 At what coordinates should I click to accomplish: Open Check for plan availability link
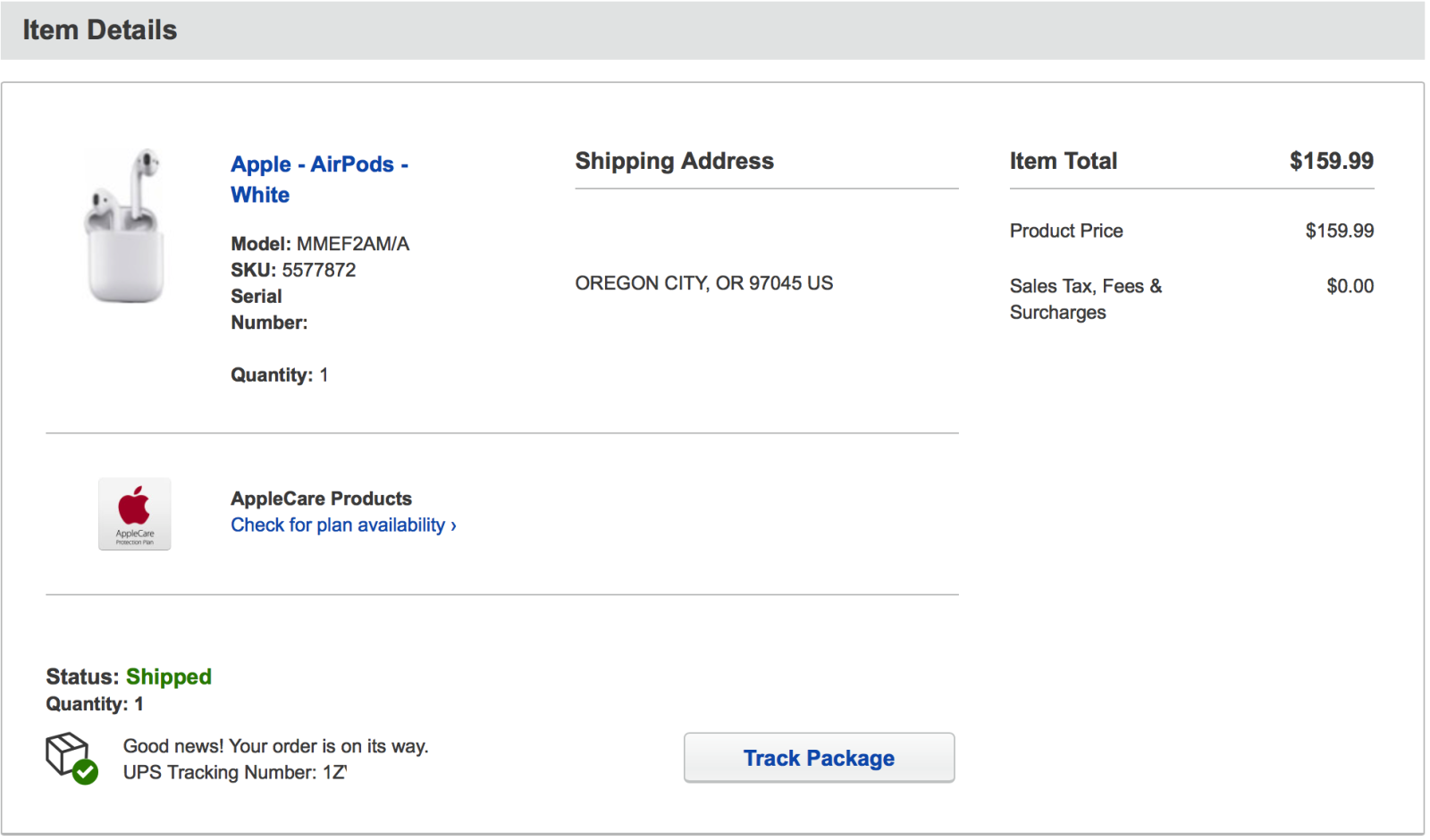pyautogui.click(x=343, y=525)
